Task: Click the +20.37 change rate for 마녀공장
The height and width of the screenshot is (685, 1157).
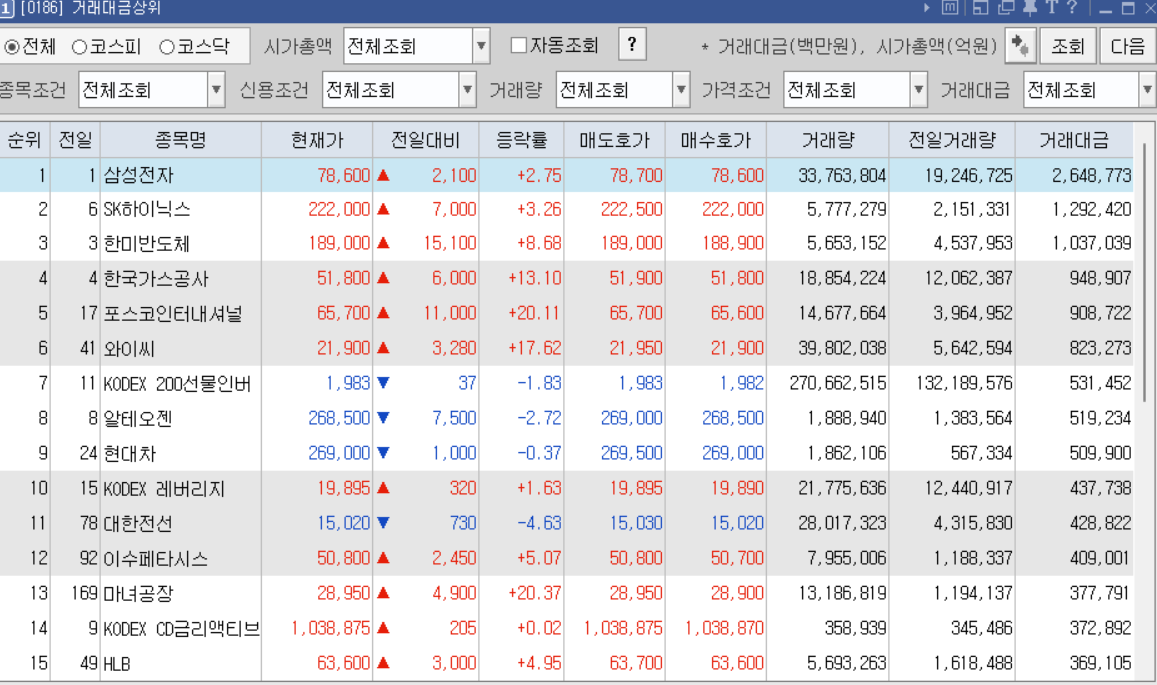Action: click(x=534, y=593)
